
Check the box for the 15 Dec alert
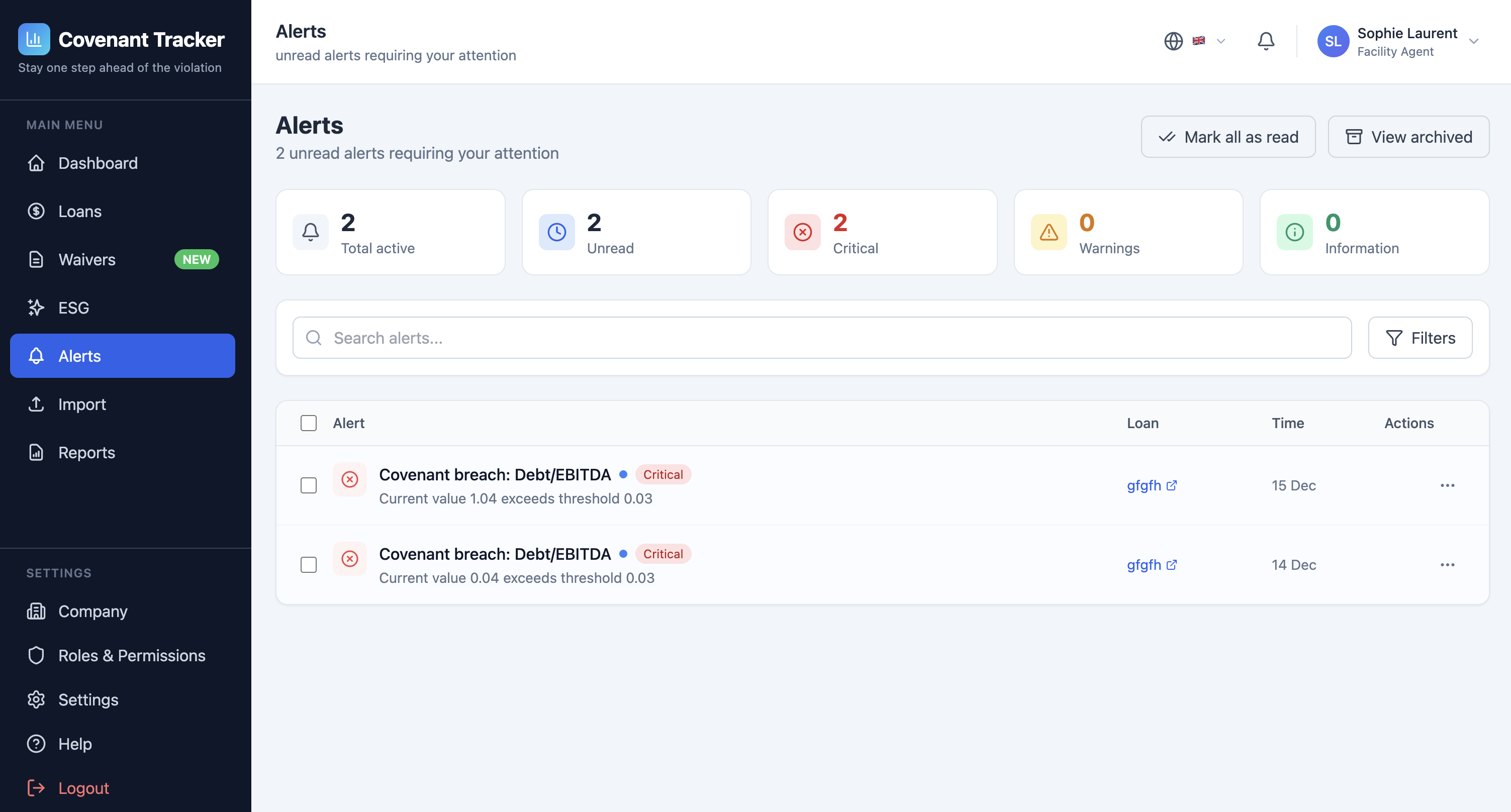pyautogui.click(x=309, y=485)
